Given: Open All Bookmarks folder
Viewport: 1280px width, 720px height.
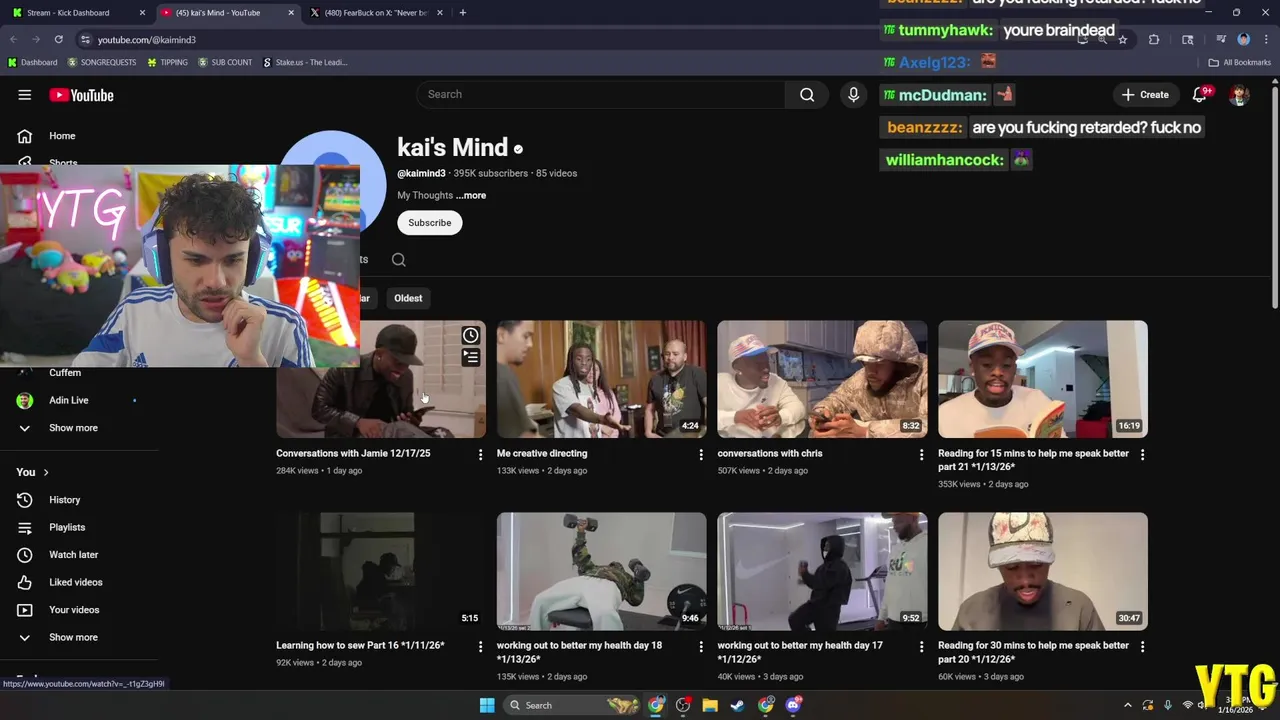Looking at the screenshot, I should click(x=1240, y=62).
